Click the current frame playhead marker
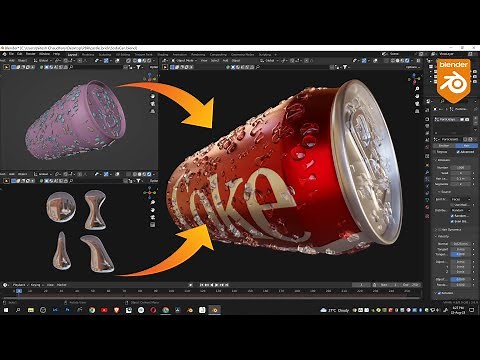 pyautogui.click(x=19, y=291)
